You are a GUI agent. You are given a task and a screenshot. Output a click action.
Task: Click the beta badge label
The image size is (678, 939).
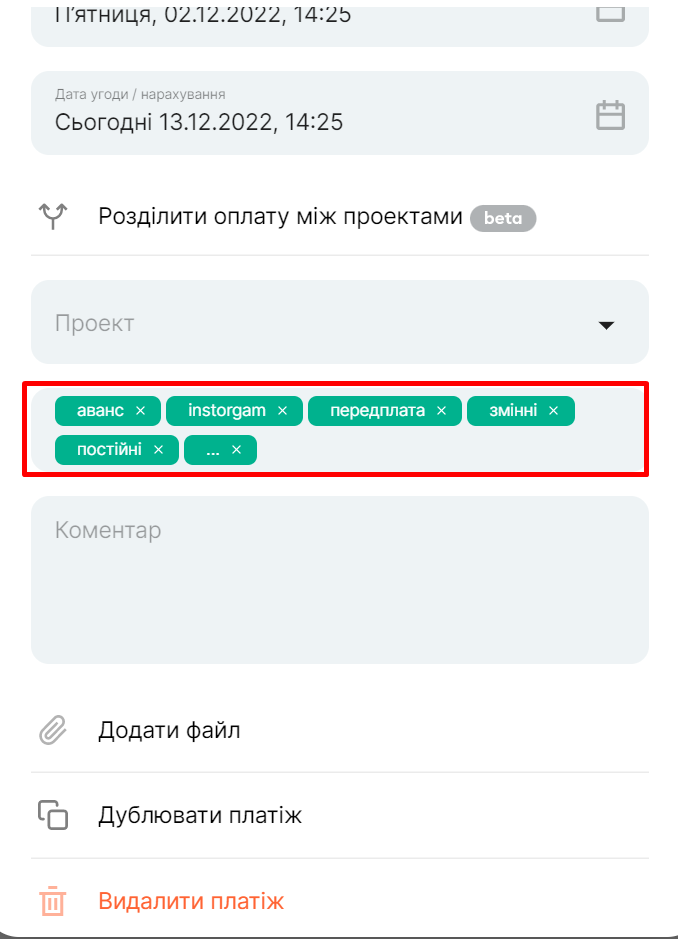coord(503,218)
